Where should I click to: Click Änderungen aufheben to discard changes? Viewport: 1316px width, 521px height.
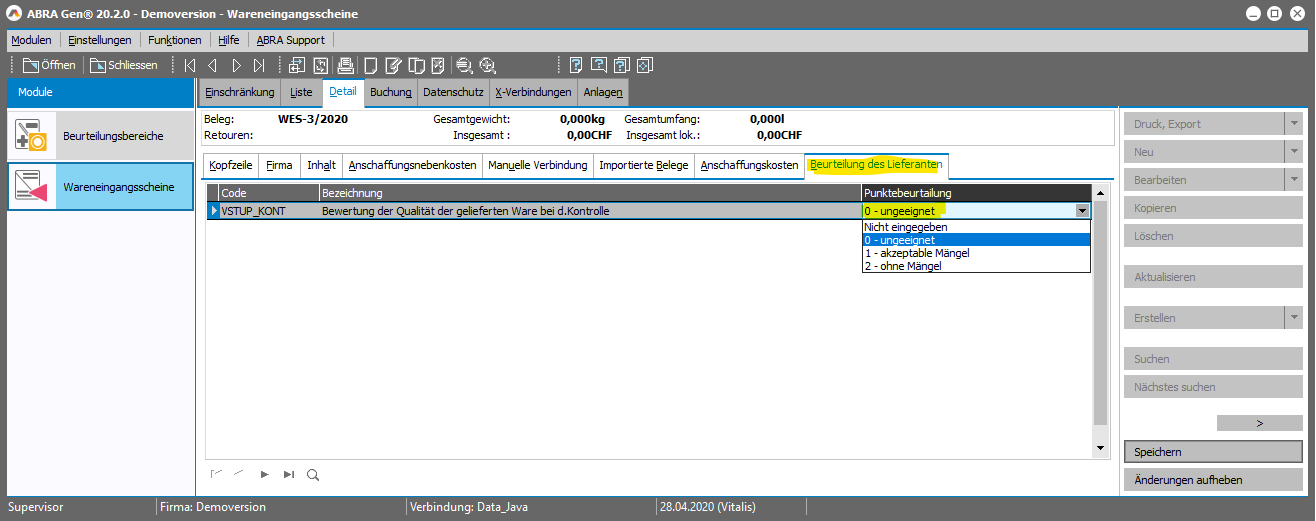[x=1212, y=480]
